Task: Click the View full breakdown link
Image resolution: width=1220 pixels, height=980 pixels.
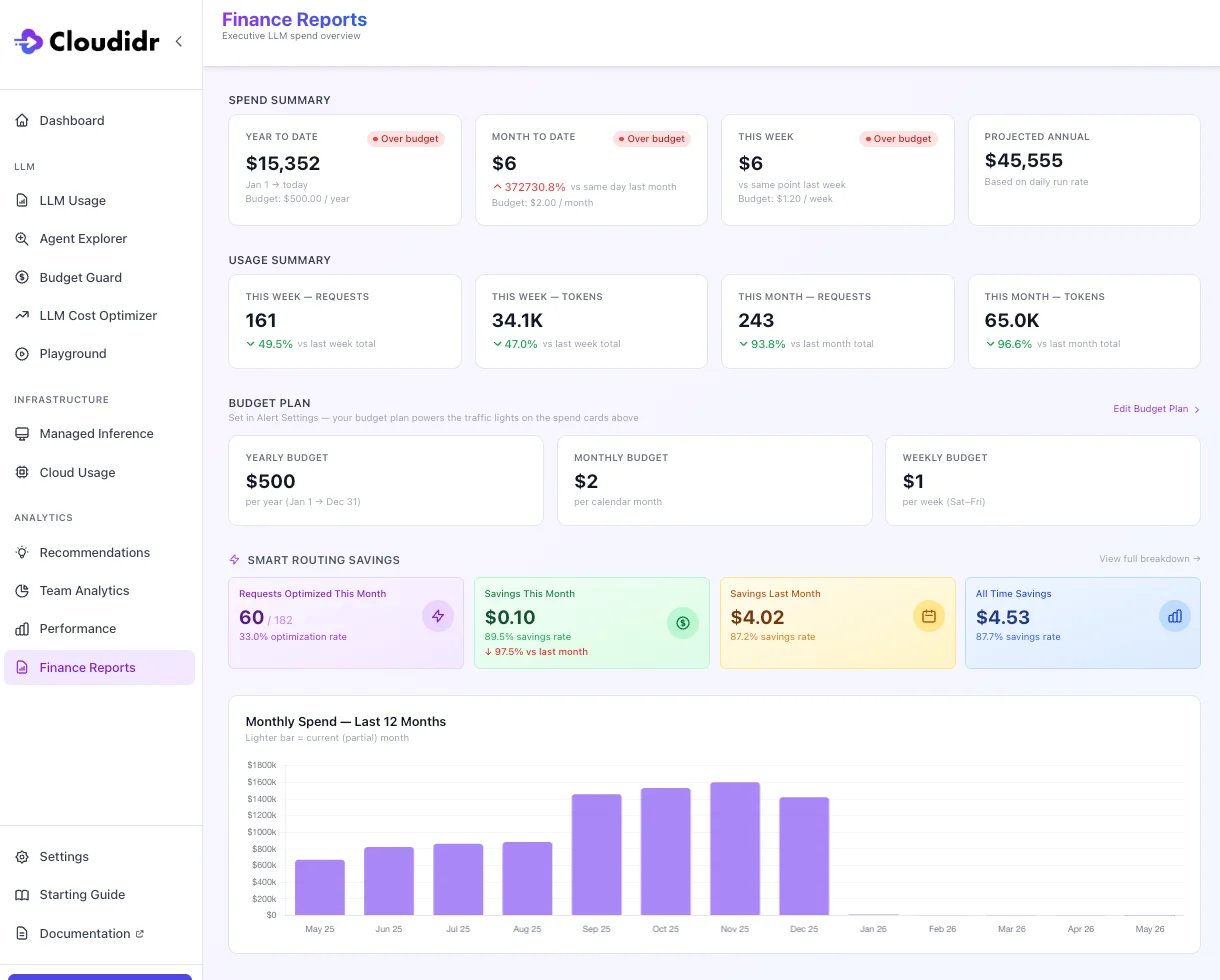Action: (1149, 559)
